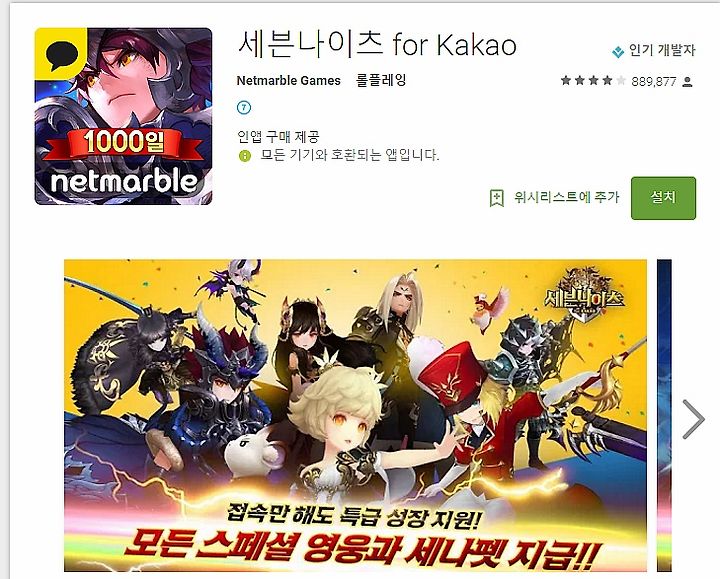Open the partially visible second screenshot

[x=664, y=416]
